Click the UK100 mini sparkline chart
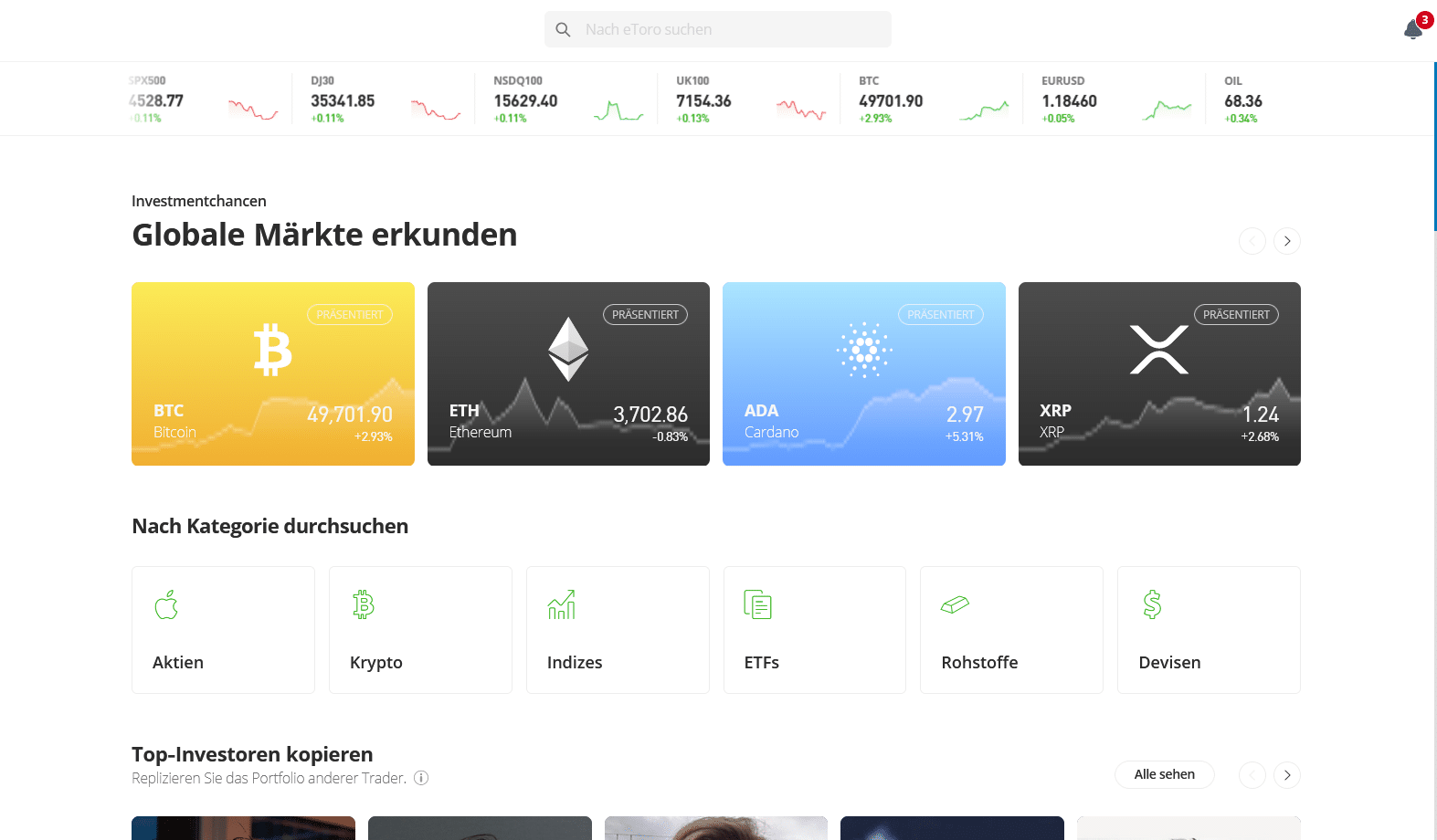This screenshot has height=840, width=1437. point(801,111)
